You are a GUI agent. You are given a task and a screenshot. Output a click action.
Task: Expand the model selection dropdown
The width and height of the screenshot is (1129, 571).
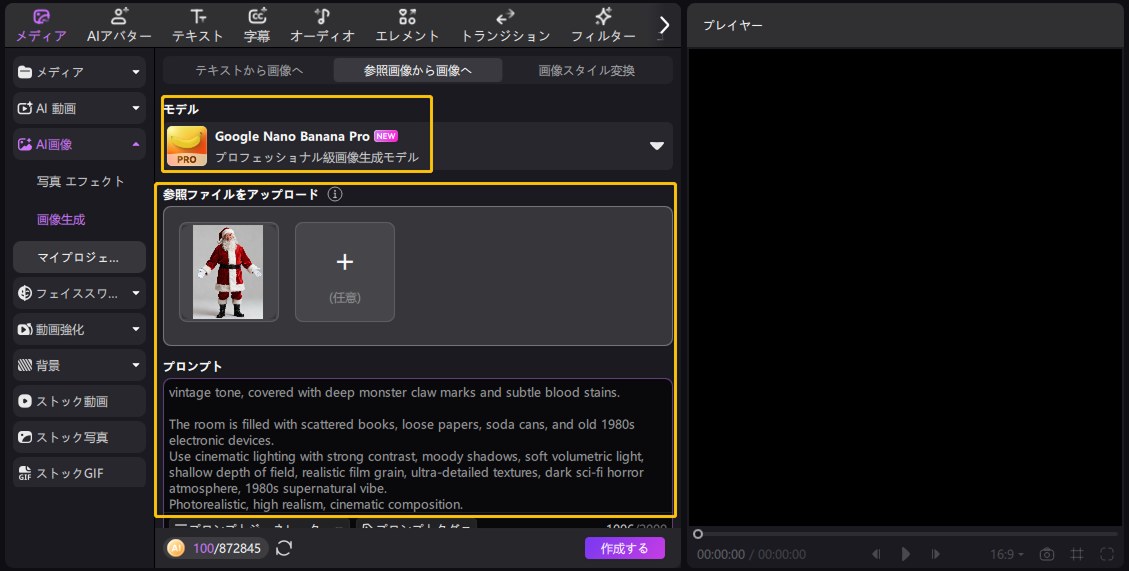pos(657,146)
